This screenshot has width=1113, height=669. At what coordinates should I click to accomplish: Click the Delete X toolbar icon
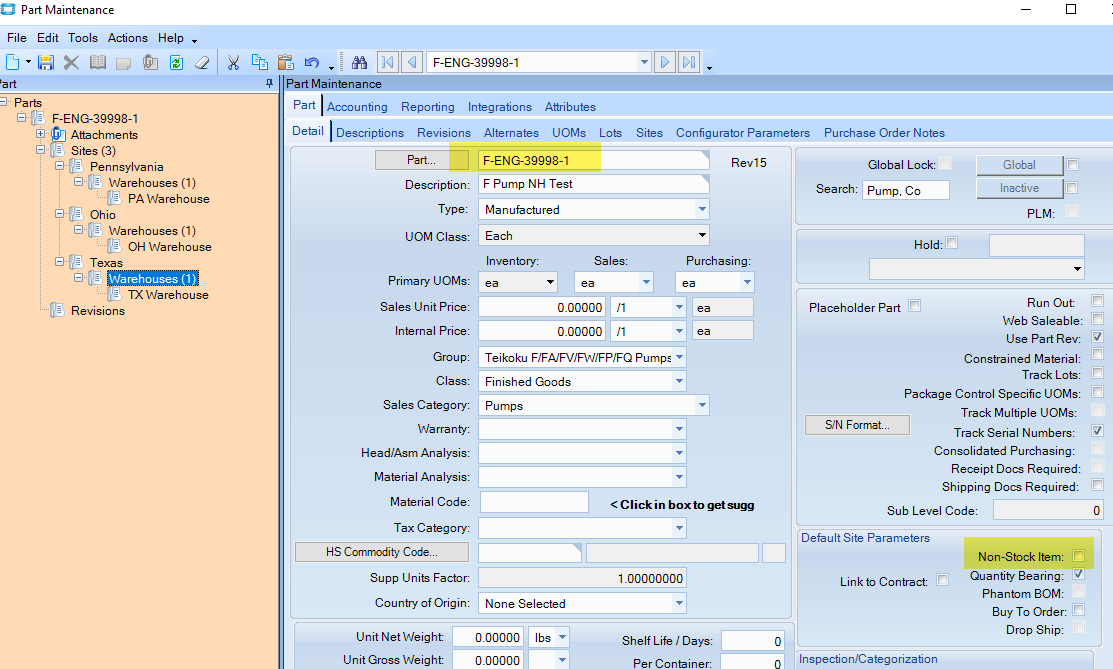tap(71, 62)
